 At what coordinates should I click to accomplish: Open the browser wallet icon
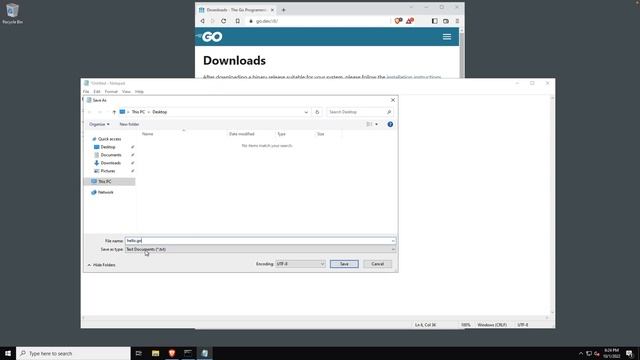pos(446,21)
